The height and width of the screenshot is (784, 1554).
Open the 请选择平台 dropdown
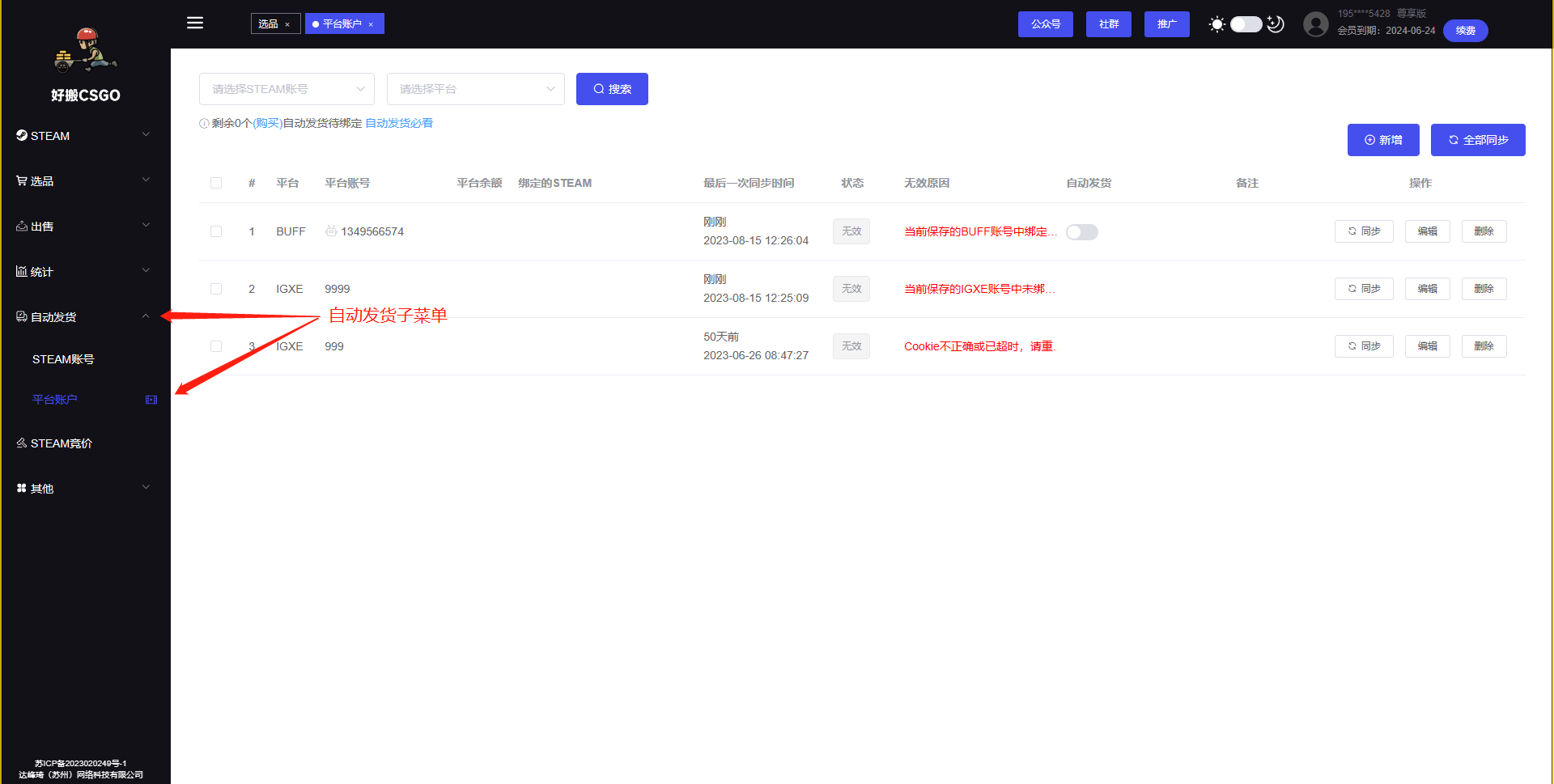(x=475, y=89)
